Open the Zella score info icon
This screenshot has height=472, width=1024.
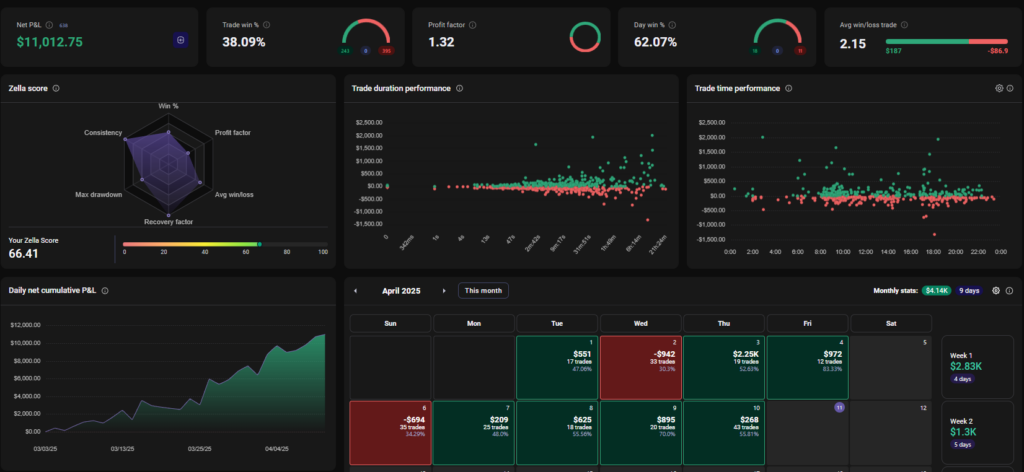coord(56,88)
